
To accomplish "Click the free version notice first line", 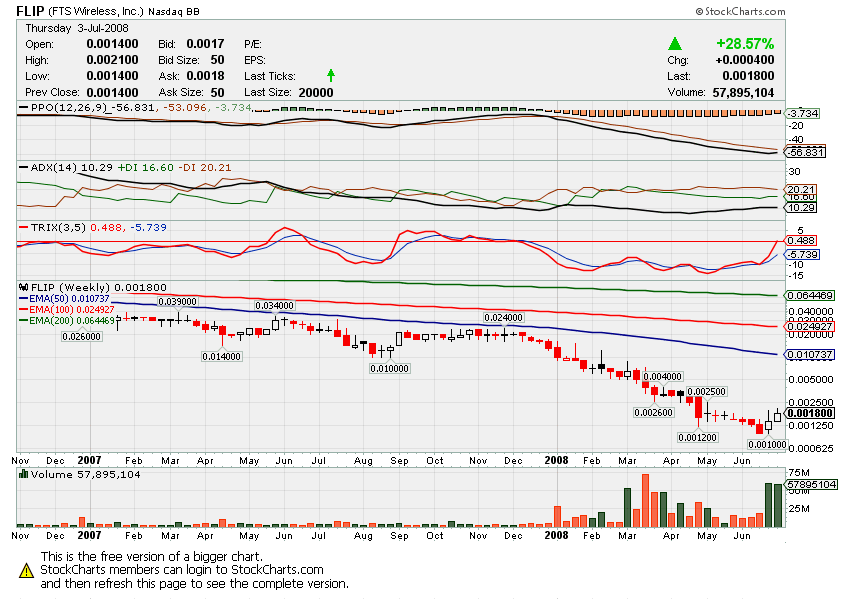I will [x=151, y=557].
